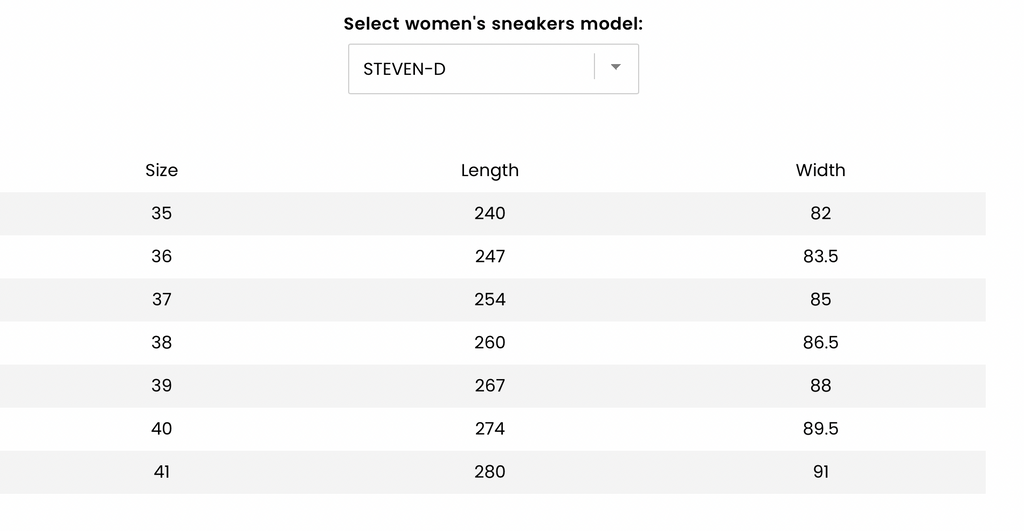1024x531 pixels.
Task: Select the size 36 cell
Action: pos(161,257)
